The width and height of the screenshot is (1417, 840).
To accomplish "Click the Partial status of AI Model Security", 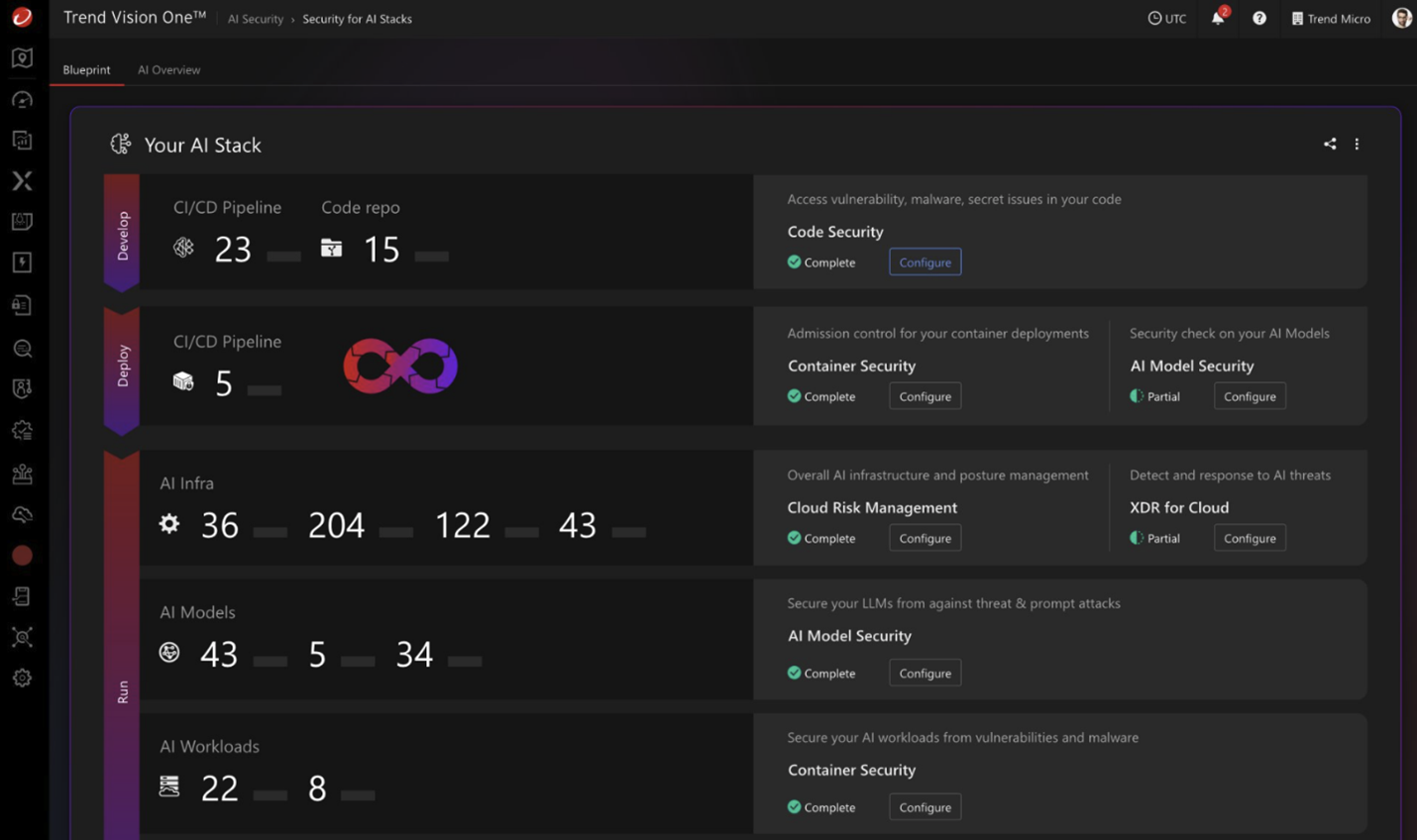I will click(x=1155, y=396).
